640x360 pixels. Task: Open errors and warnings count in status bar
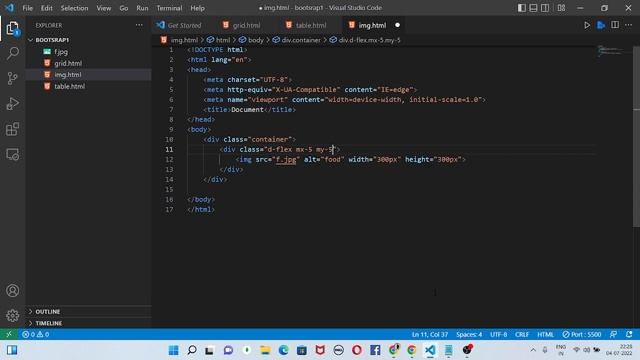[x=36, y=334]
